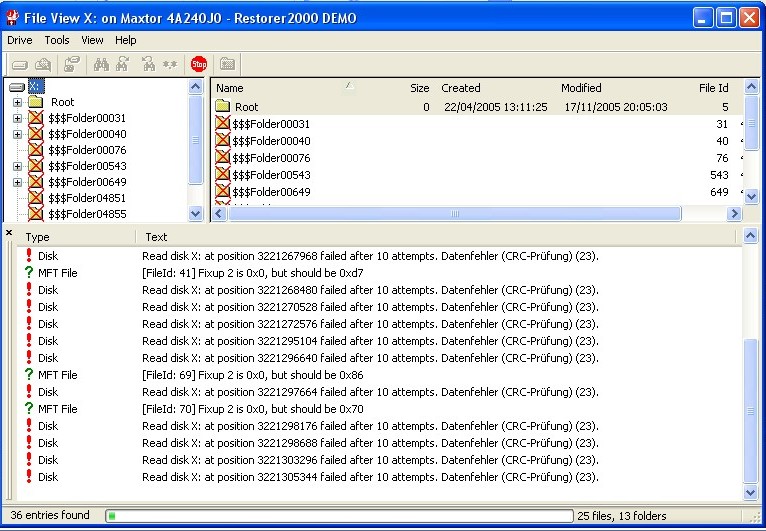Click the file list scroll-right arrow
Screen dimensions: 766x531
click(x=734, y=213)
